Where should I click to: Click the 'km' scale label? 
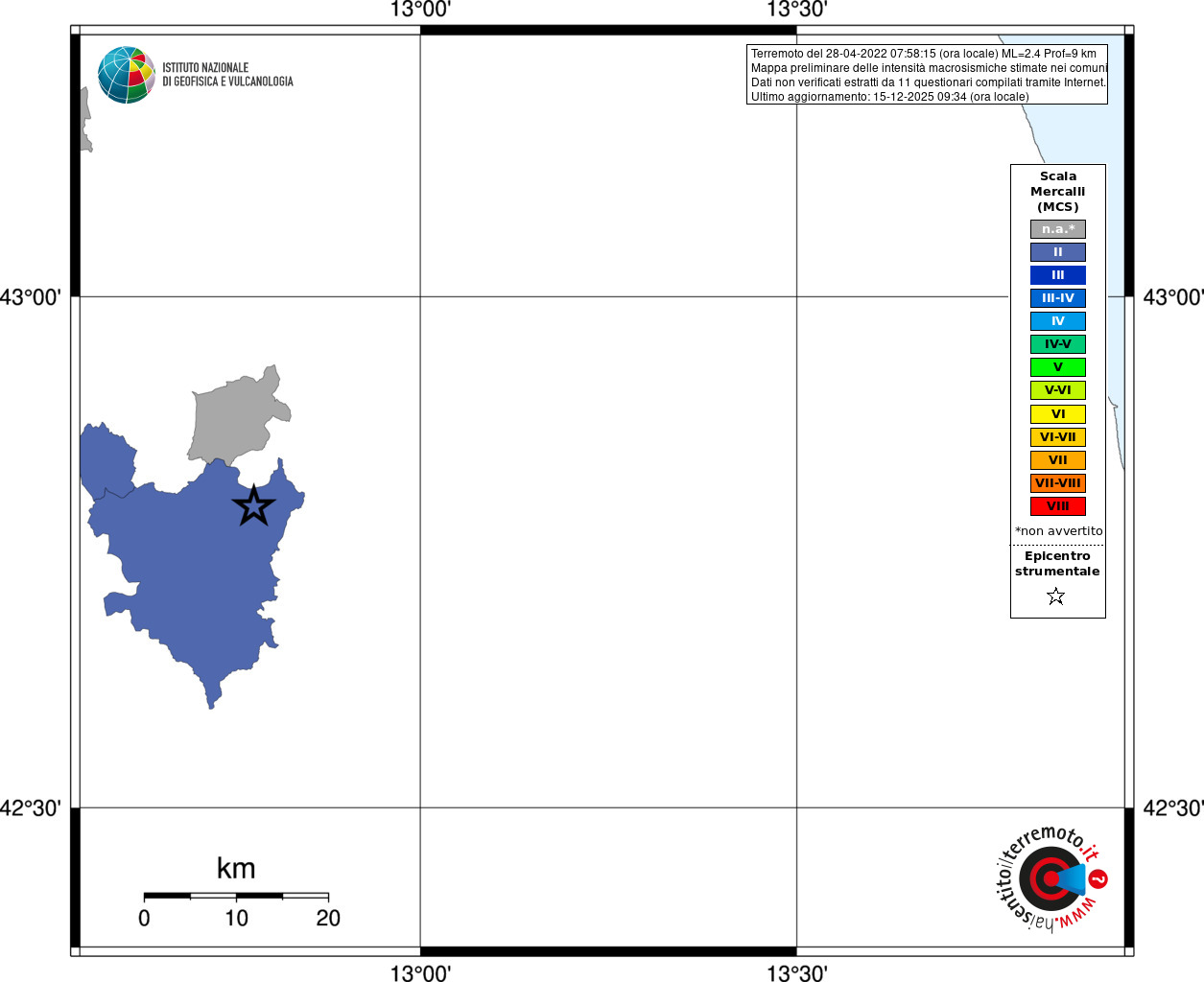click(x=236, y=869)
